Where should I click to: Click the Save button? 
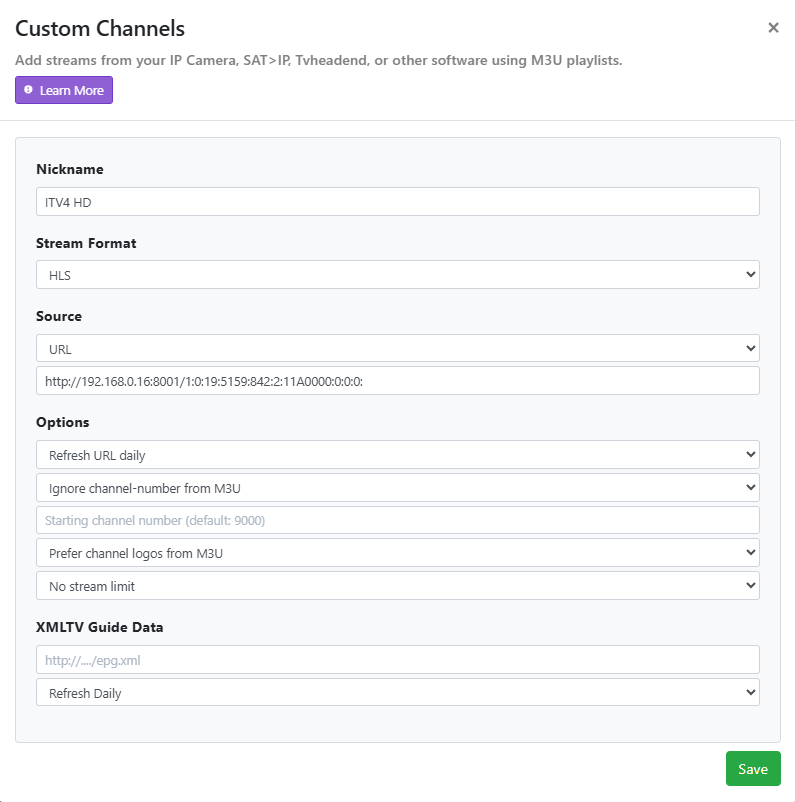(x=752, y=769)
